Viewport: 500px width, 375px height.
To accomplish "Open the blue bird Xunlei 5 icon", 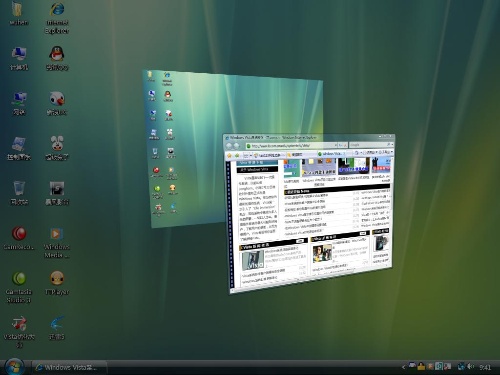I will 57,328.
